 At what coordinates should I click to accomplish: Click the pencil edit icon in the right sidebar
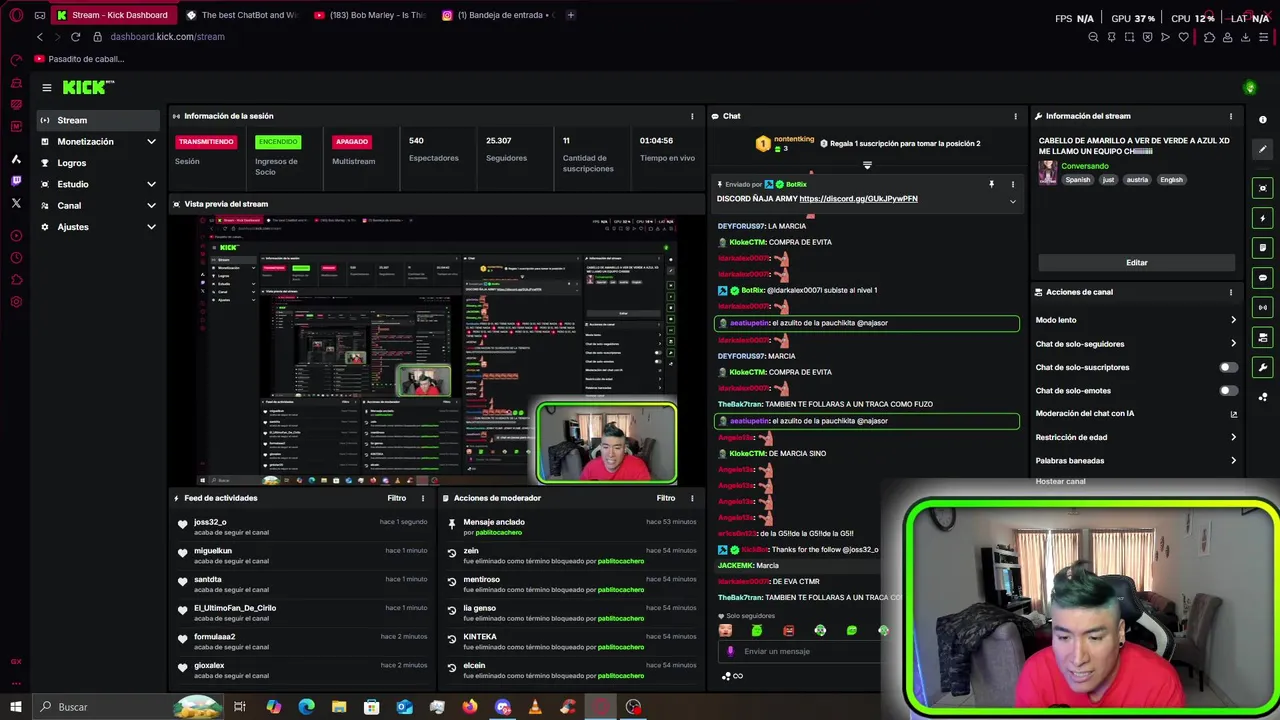[1263, 149]
